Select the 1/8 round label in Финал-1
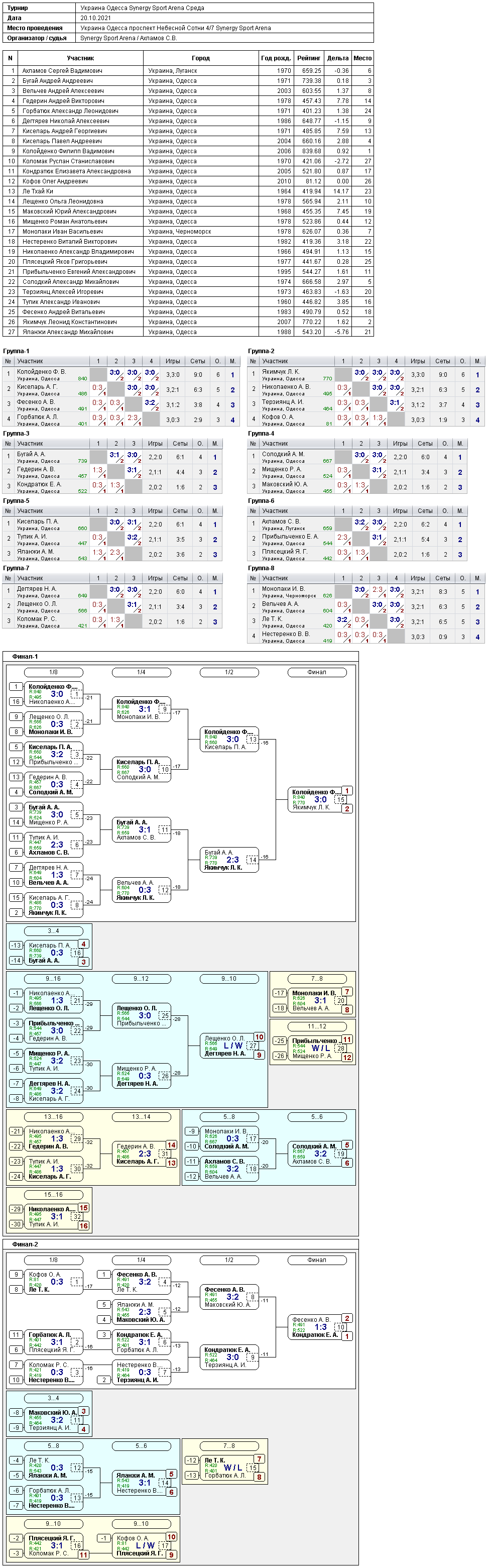The height and width of the screenshot is (1568, 490). click(54, 672)
